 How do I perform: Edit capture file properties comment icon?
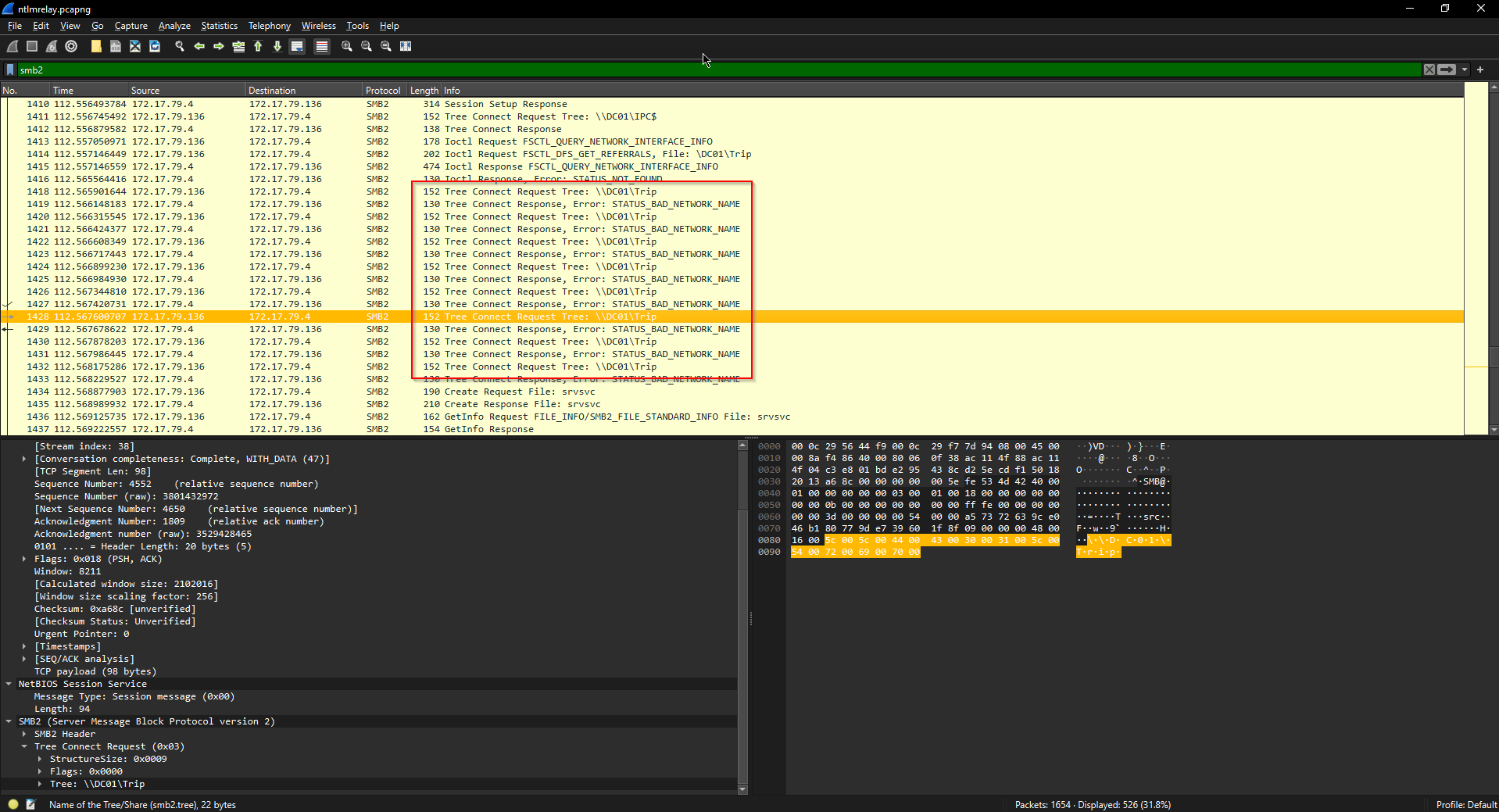point(30,804)
